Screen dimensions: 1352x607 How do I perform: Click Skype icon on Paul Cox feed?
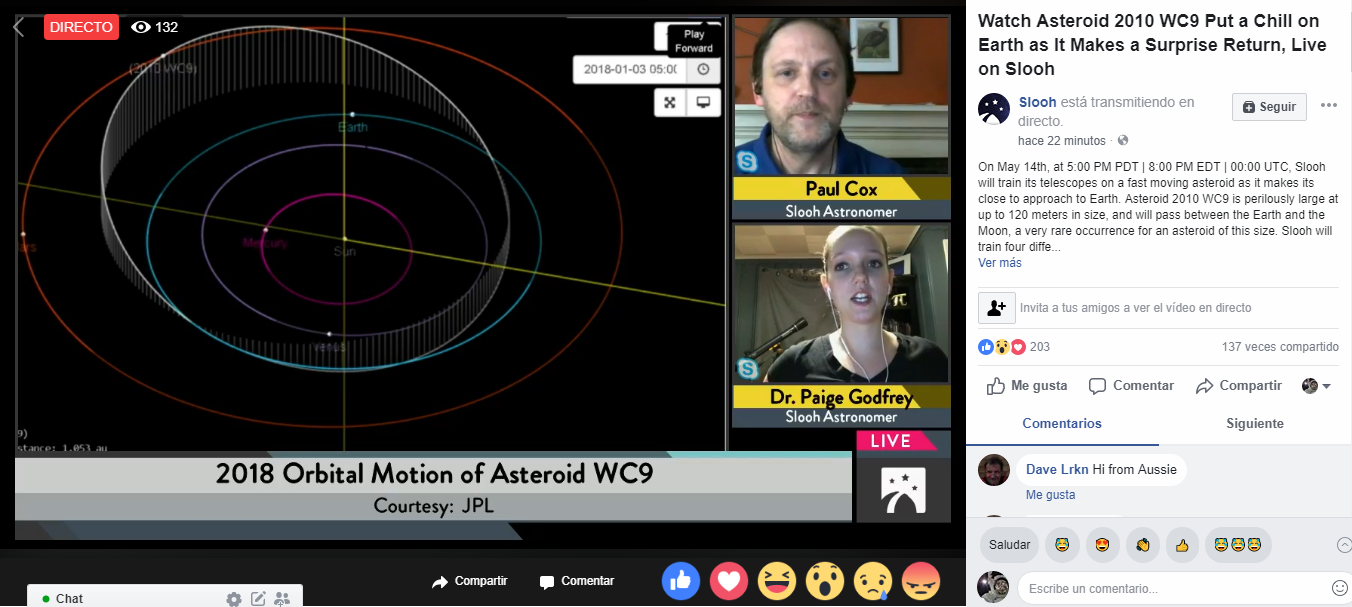pyautogui.click(x=747, y=161)
